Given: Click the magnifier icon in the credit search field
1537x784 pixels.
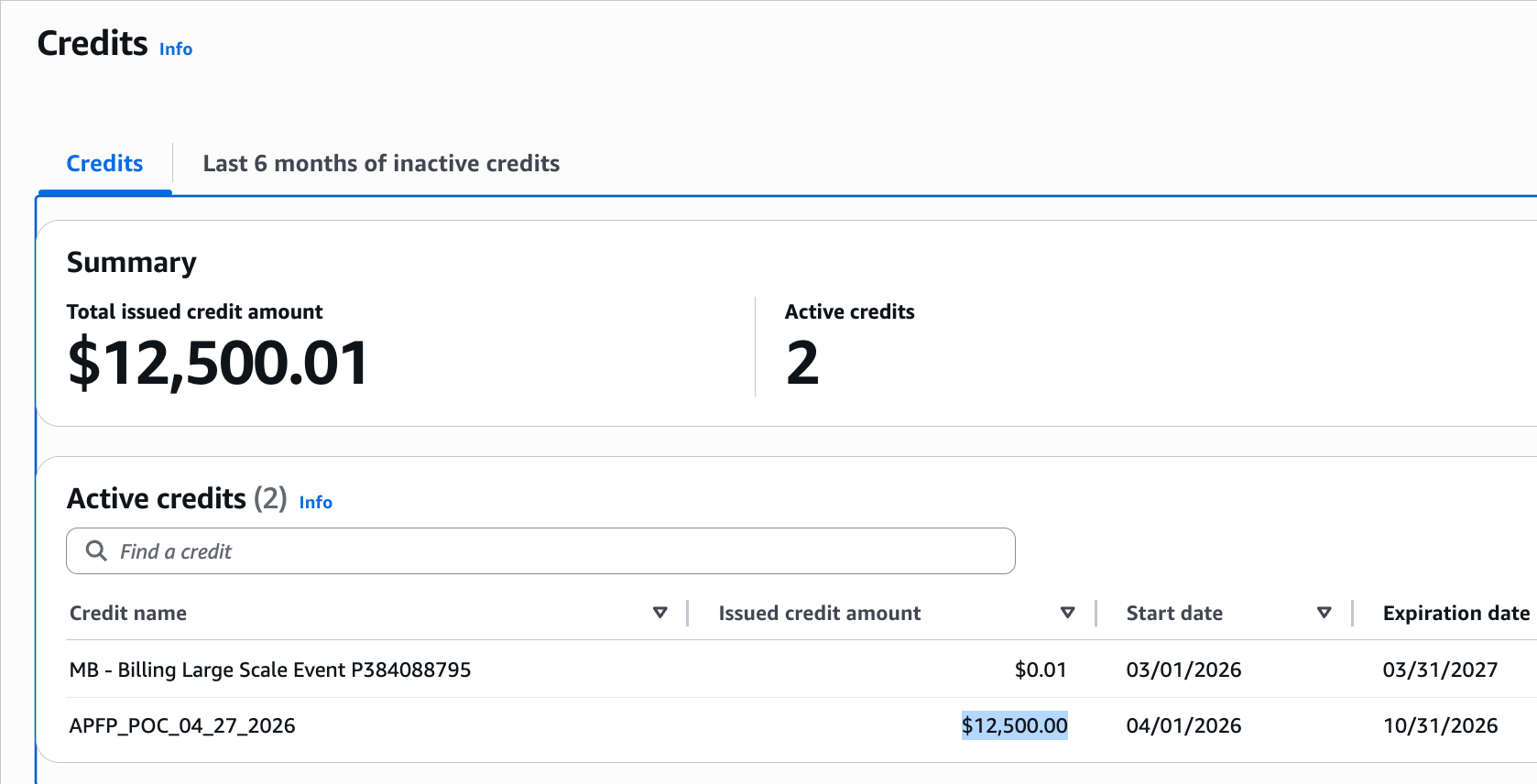Looking at the screenshot, I should click(x=96, y=550).
